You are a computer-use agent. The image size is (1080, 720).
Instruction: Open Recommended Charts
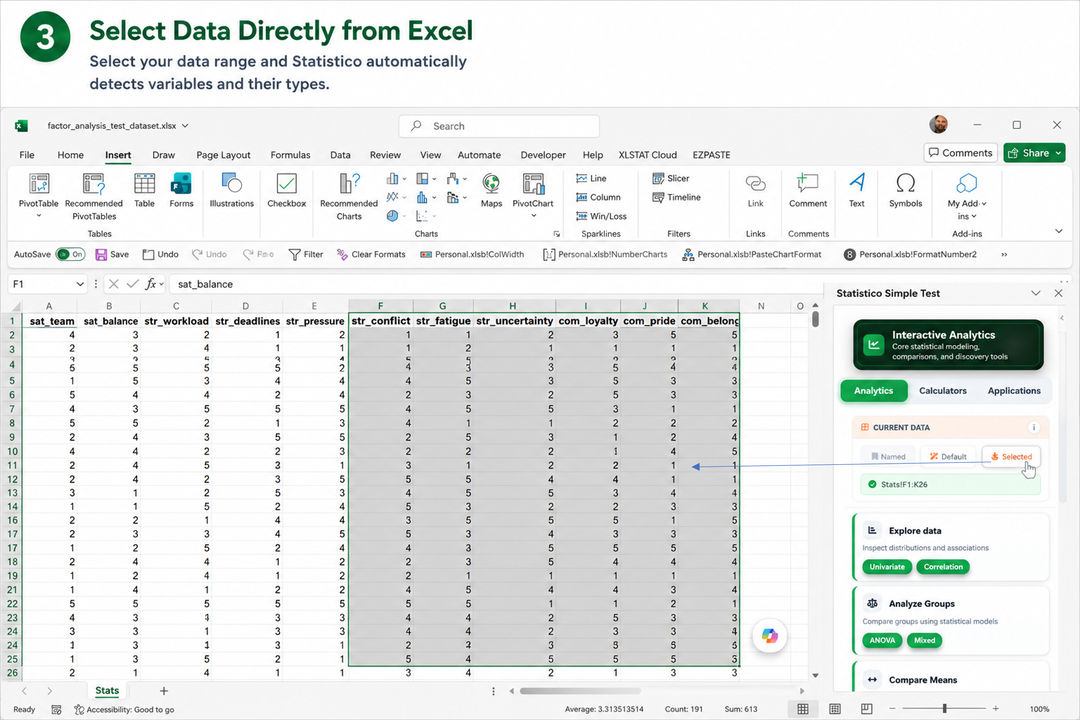tap(349, 196)
